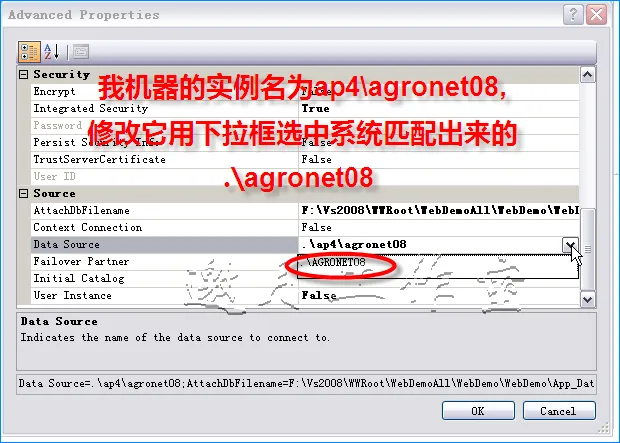Viewport: 620px width, 443px height.
Task: Click the connection string text box
Action: tap(306, 383)
